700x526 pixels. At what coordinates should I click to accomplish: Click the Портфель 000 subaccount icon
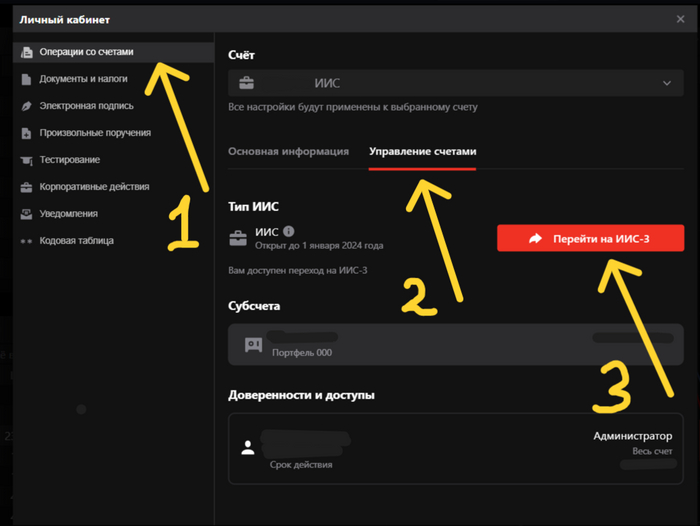point(254,345)
